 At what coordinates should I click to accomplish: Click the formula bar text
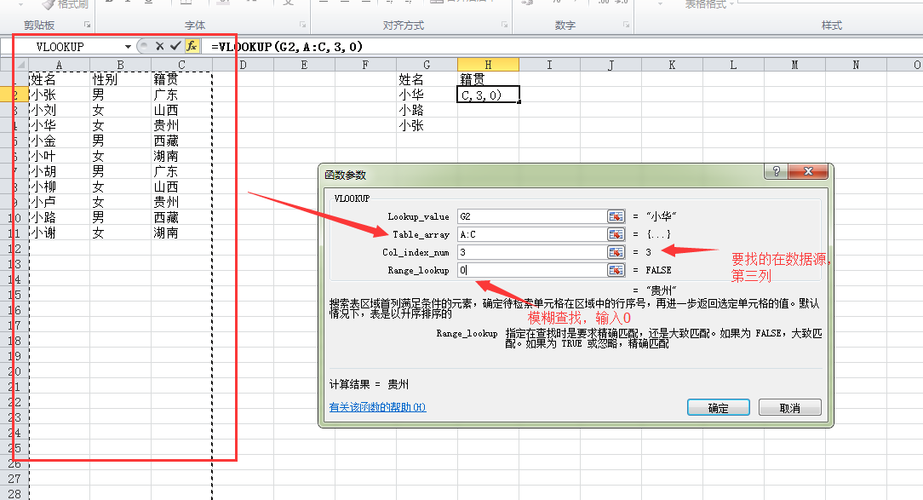click(287, 47)
